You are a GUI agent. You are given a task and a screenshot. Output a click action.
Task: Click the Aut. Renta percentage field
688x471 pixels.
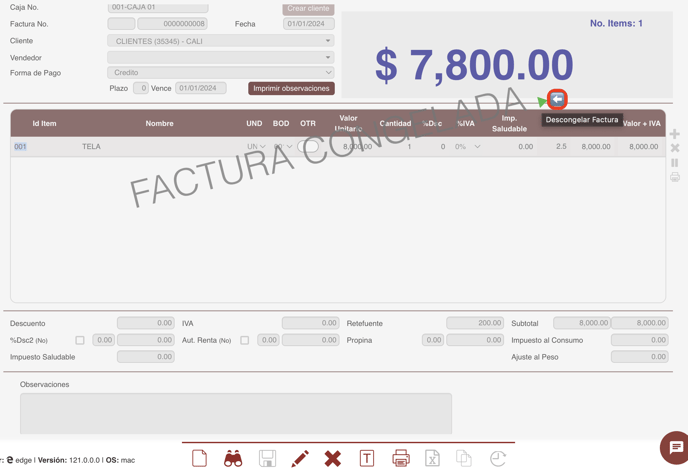(x=268, y=340)
